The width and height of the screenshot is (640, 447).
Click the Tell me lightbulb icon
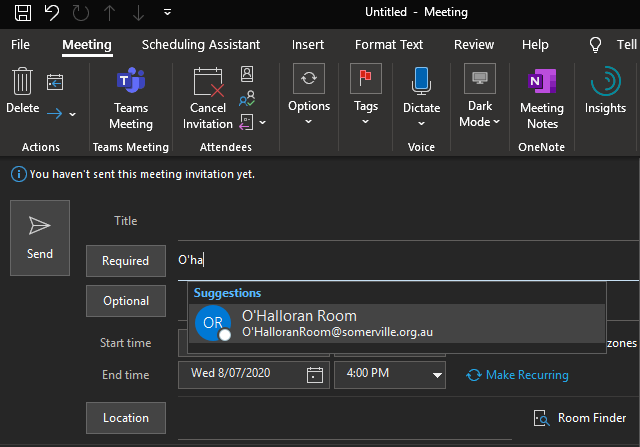(596, 44)
